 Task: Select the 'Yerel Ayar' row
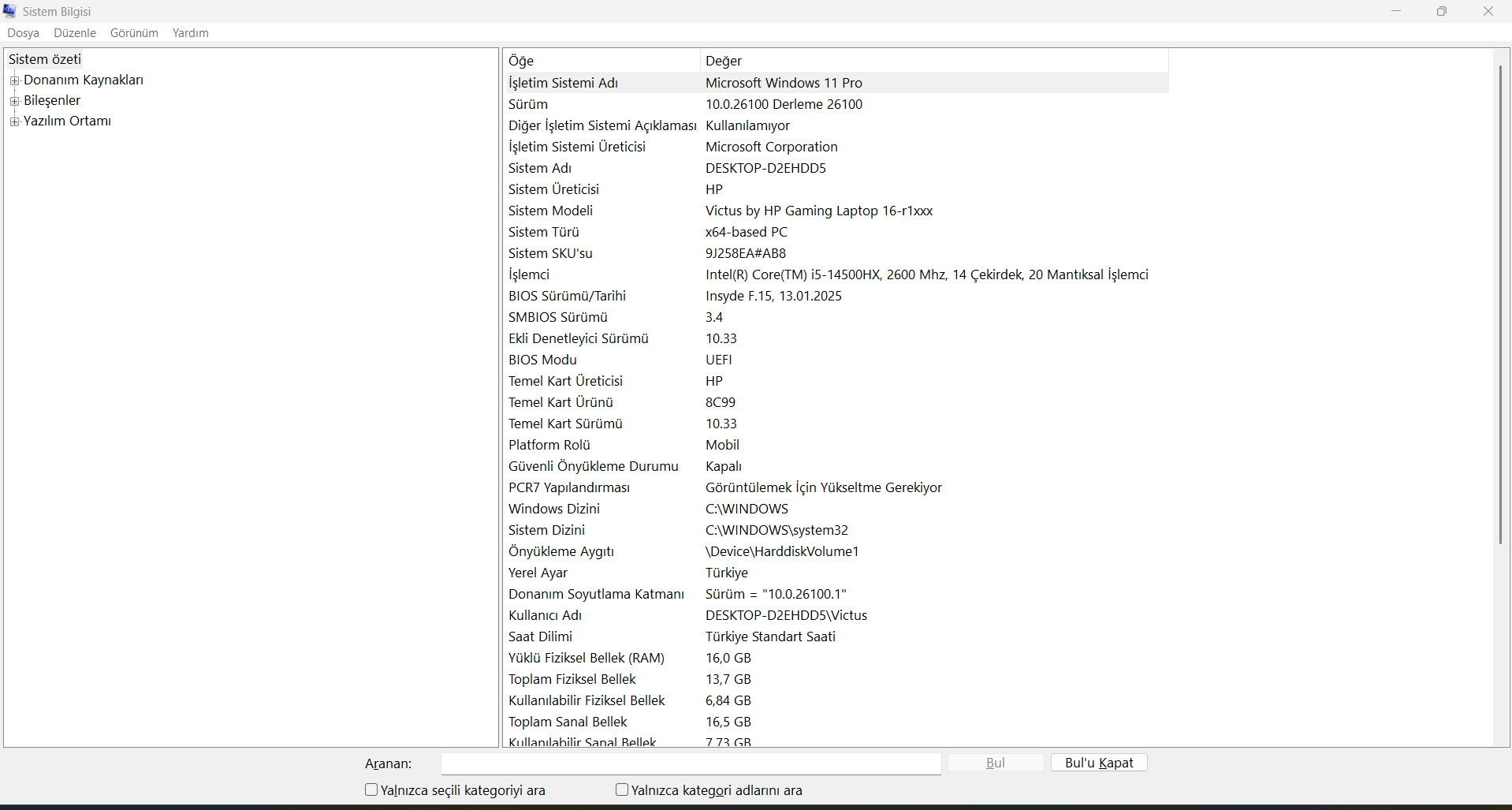coord(836,573)
